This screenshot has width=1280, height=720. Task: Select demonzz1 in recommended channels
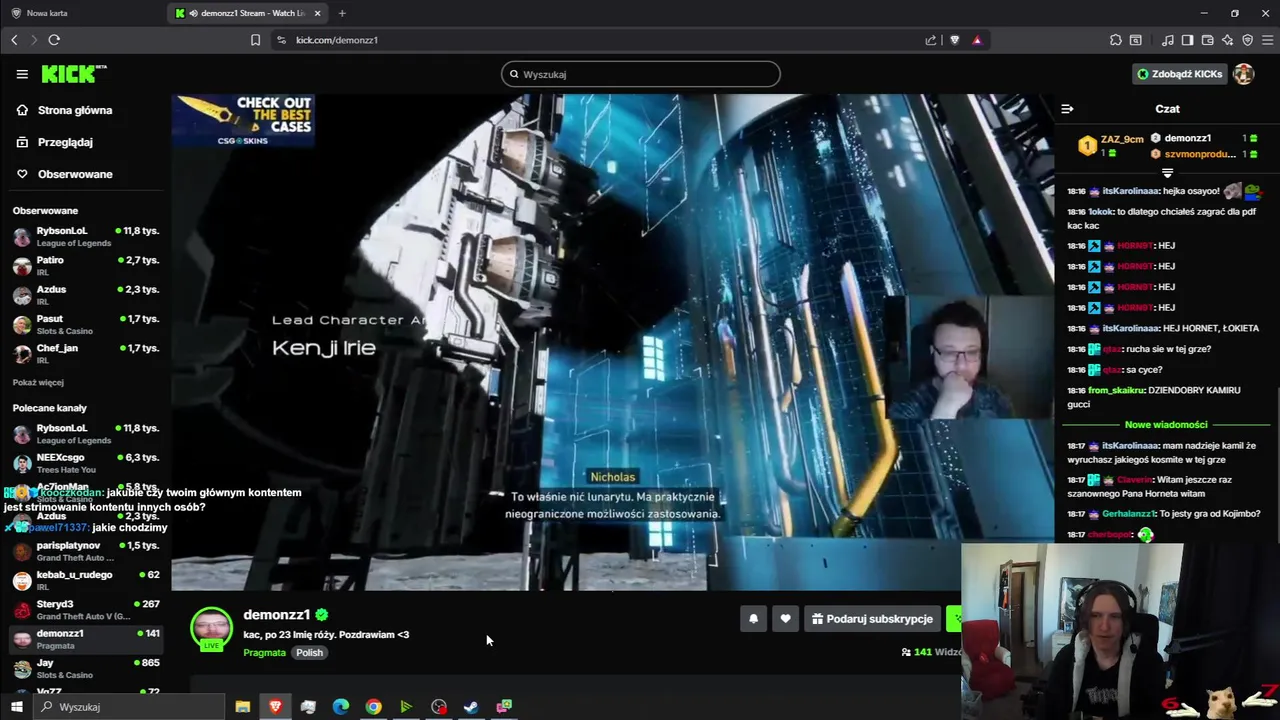85,638
